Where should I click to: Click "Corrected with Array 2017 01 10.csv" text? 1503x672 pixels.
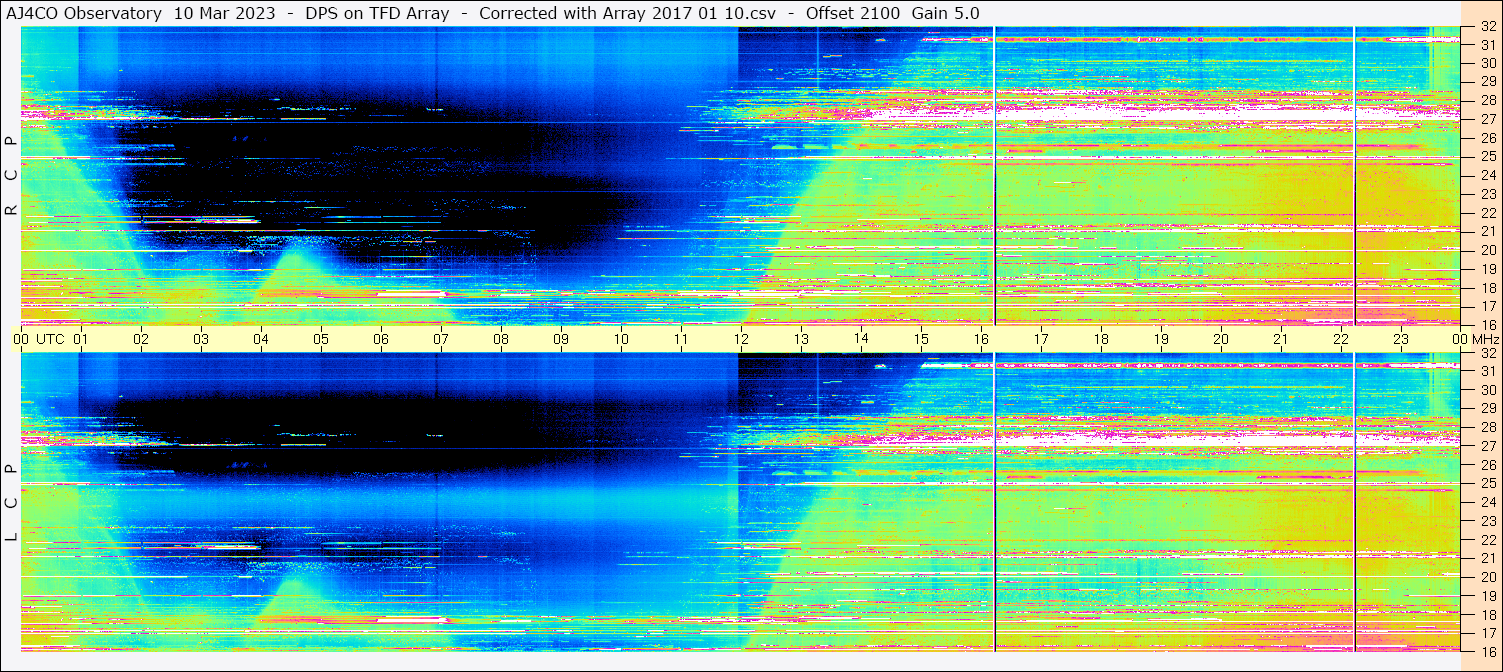click(x=628, y=13)
